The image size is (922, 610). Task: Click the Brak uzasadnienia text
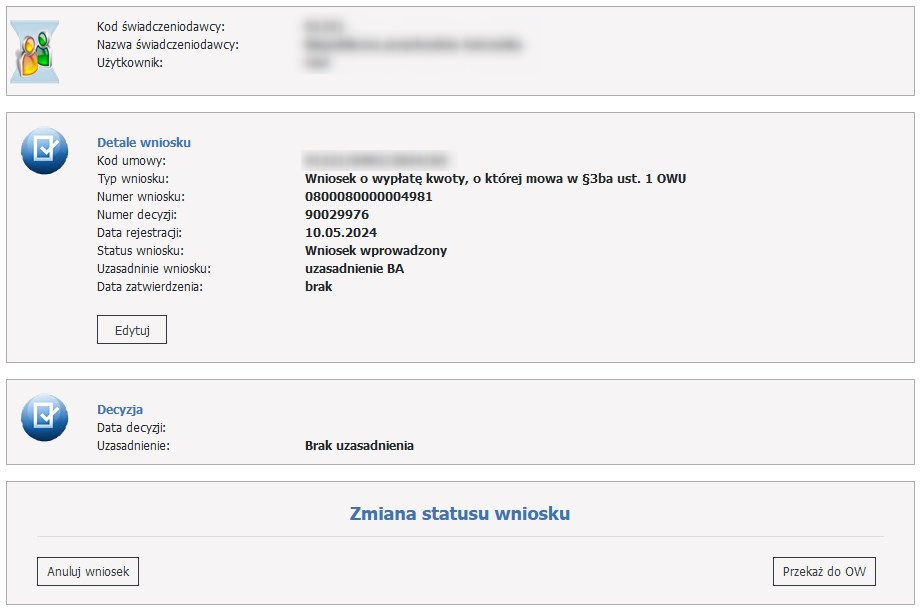(x=359, y=445)
